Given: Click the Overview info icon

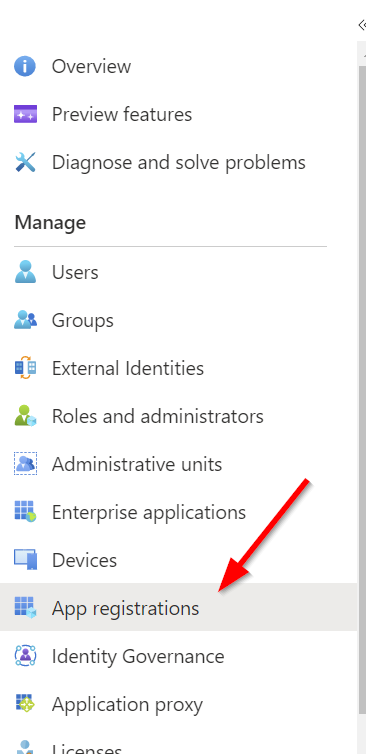Looking at the screenshot, I should pos(25,66).
